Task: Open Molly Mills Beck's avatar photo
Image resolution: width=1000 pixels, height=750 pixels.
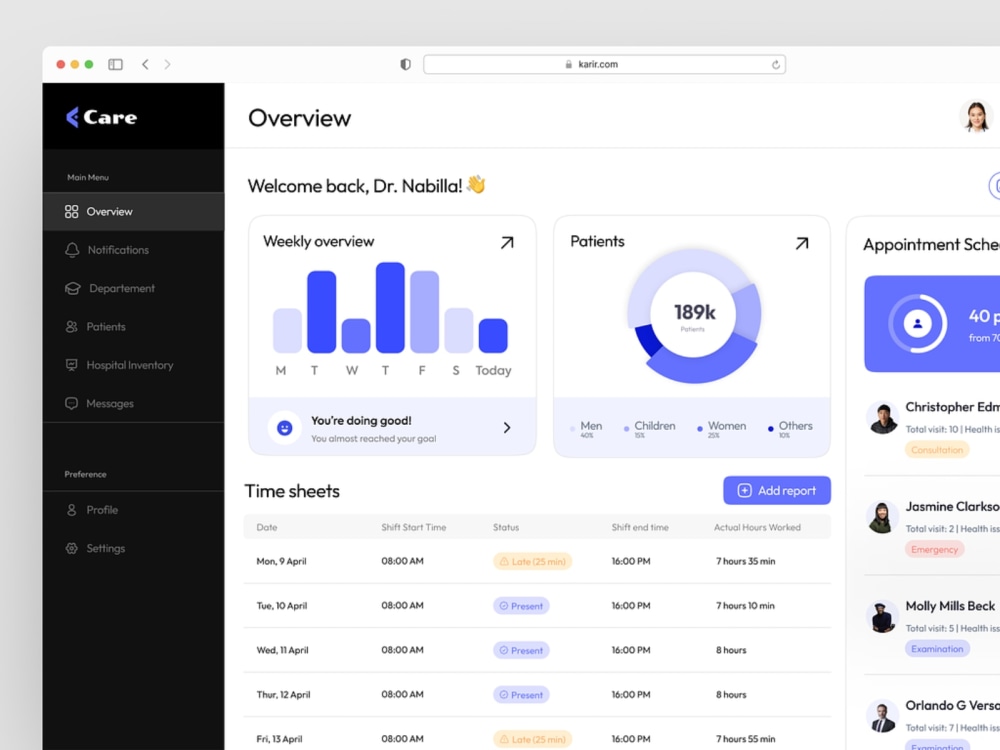Action: [883, 617]
